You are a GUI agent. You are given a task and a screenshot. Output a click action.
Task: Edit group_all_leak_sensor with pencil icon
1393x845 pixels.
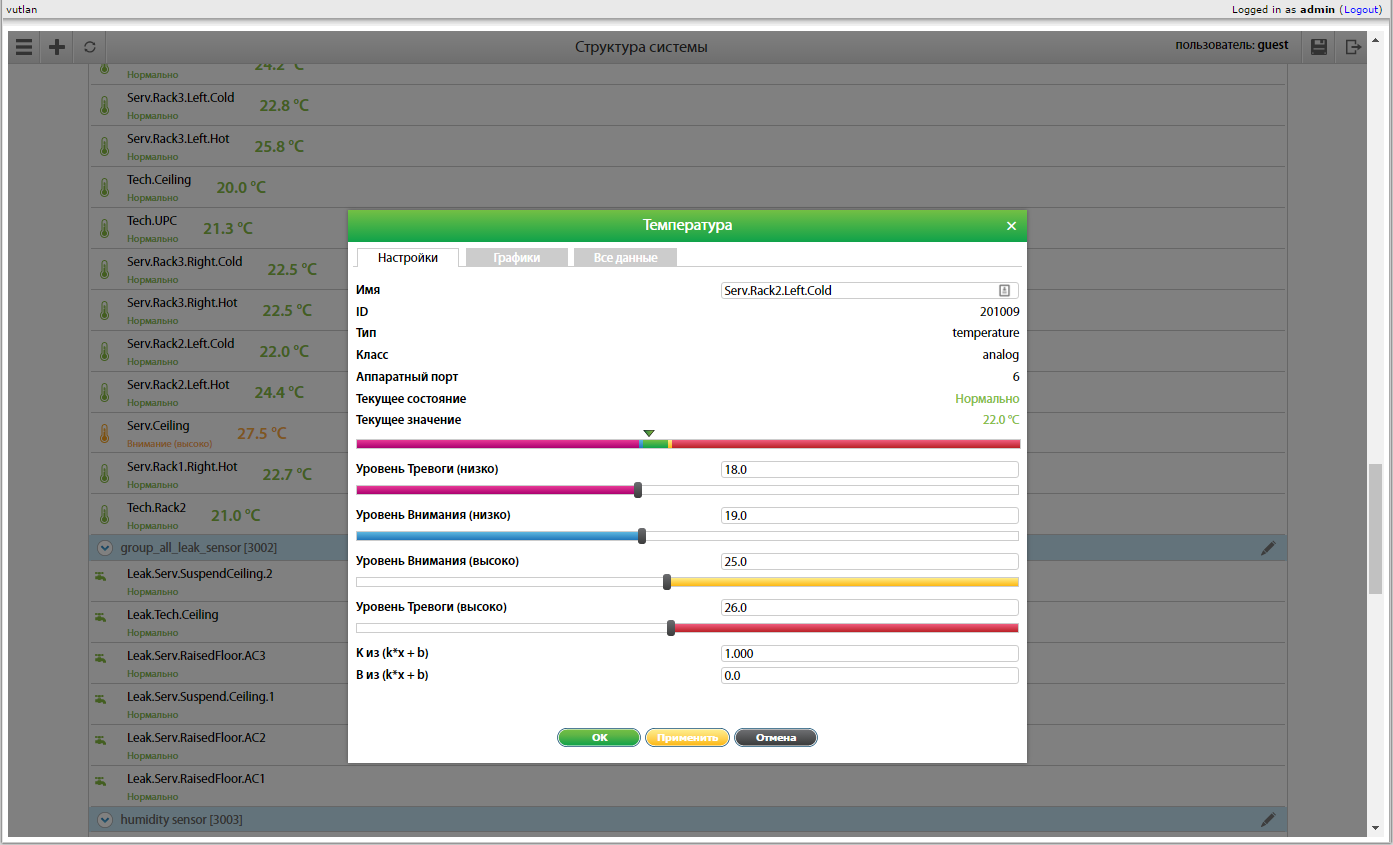coord(1268,548)
